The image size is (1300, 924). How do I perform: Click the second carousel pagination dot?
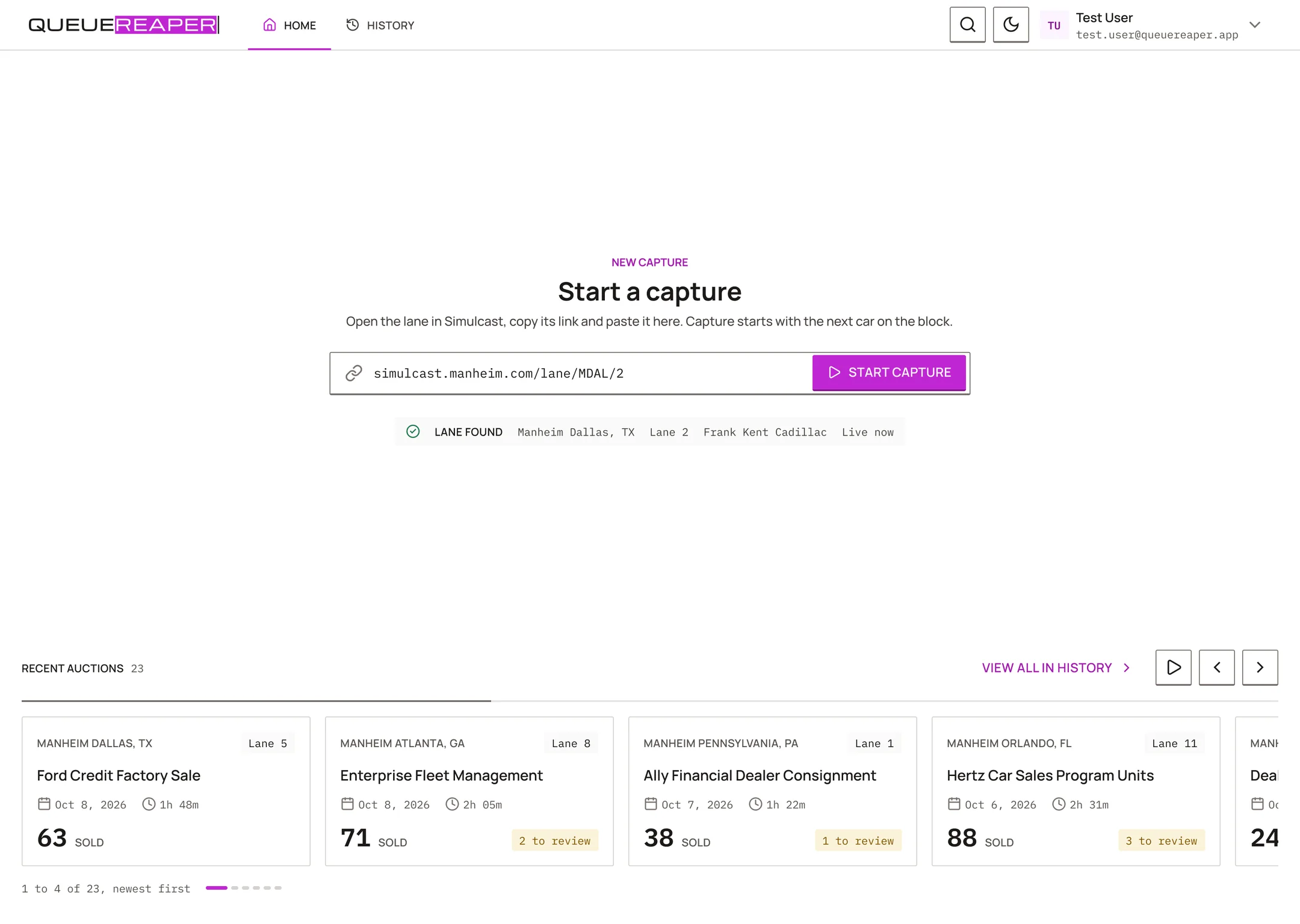click(x=235, y=888)
